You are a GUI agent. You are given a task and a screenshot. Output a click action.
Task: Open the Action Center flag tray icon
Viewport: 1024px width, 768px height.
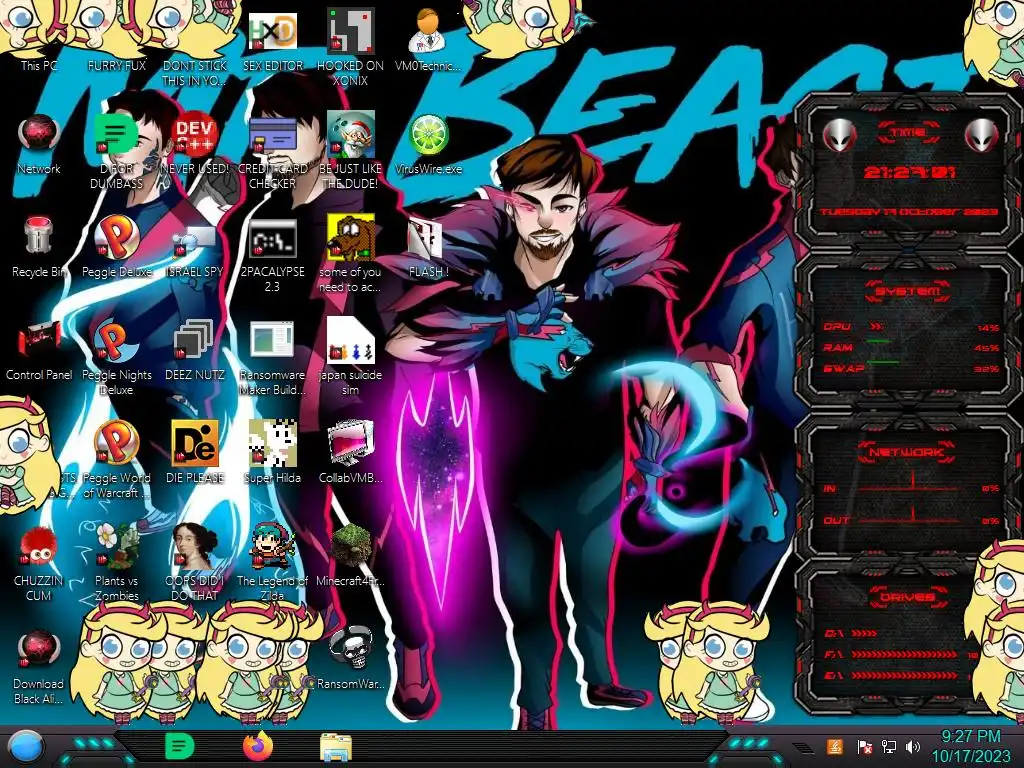pyautogui.click(x=863, y=747)
